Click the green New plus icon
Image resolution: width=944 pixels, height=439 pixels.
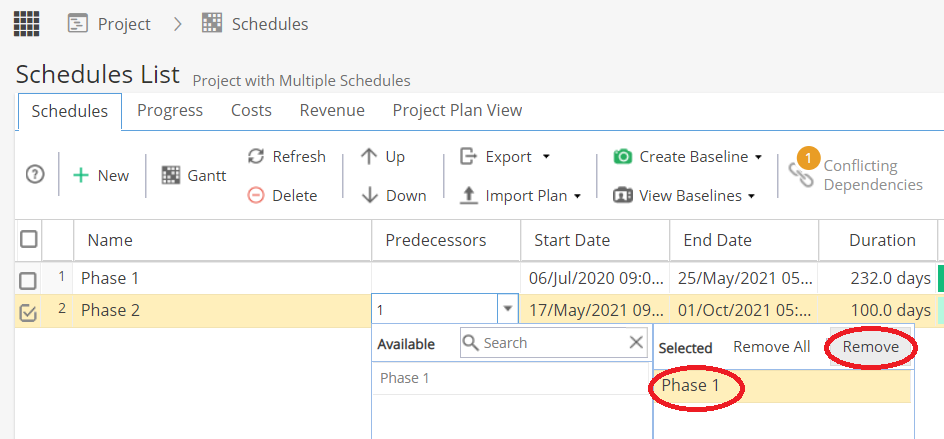tap(80, 175)
